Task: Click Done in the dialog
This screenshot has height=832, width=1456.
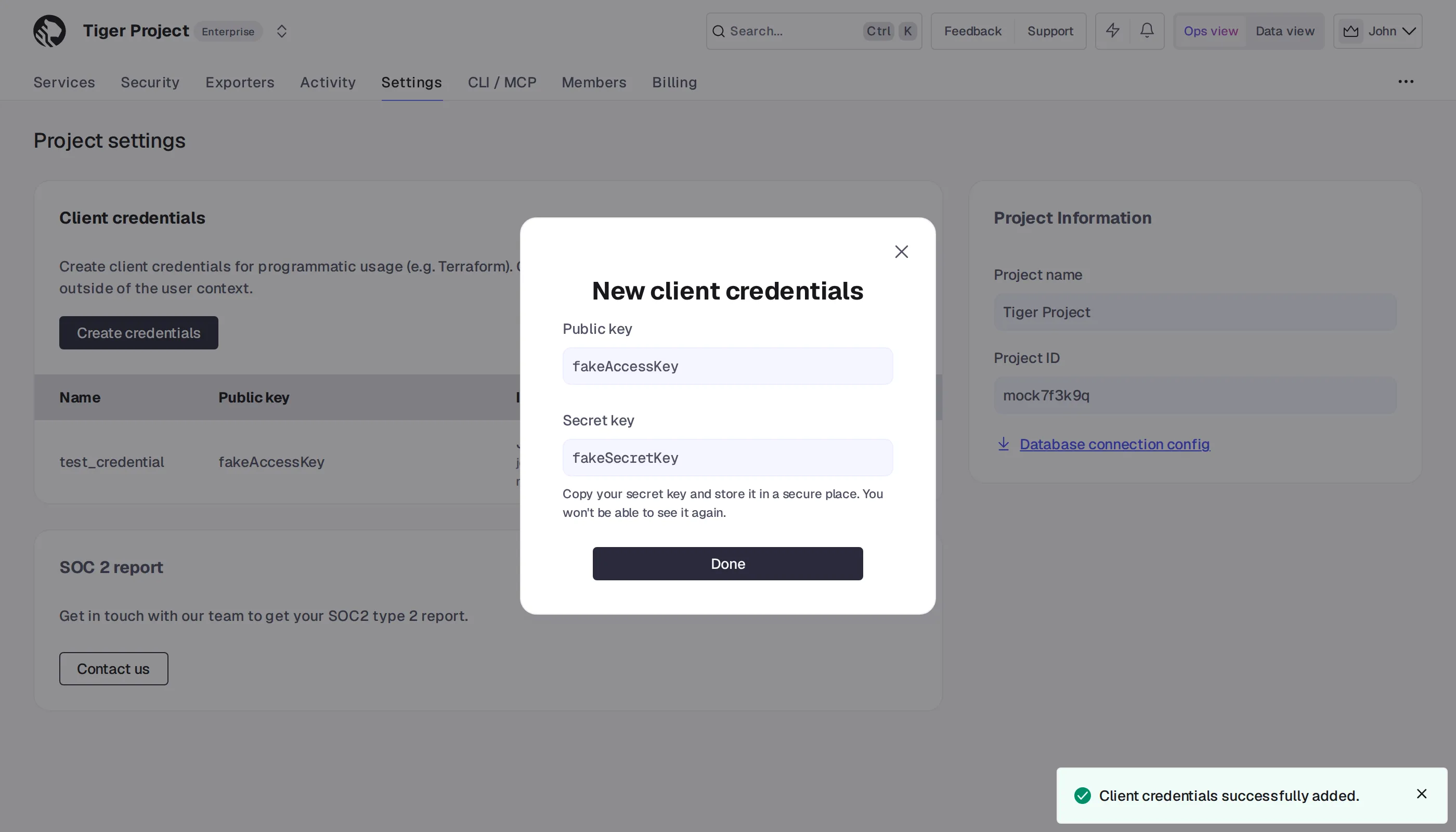Action: [x=727, y=564]
